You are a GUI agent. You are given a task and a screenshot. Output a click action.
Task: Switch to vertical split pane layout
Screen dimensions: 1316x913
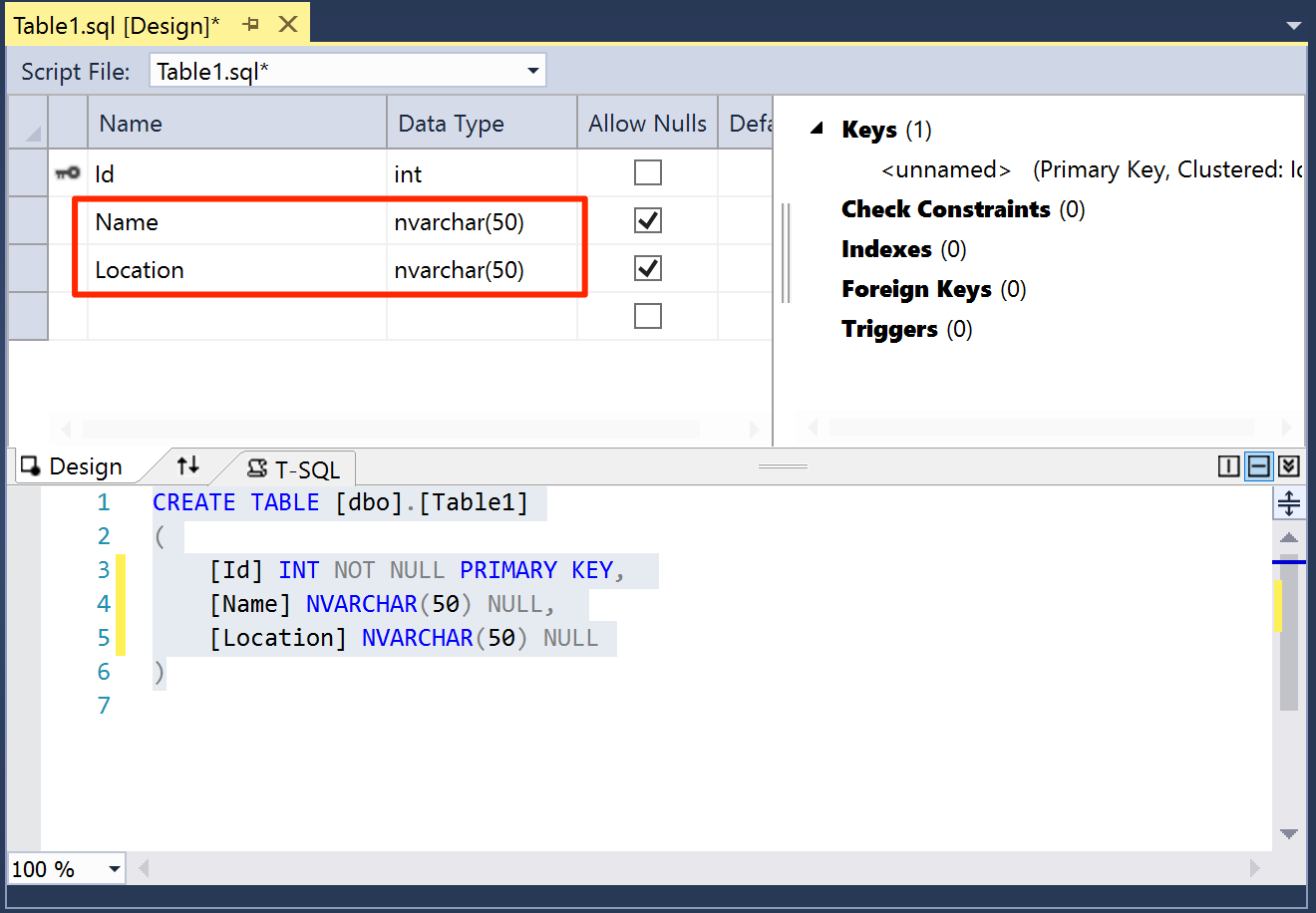tap(1228, 465)
